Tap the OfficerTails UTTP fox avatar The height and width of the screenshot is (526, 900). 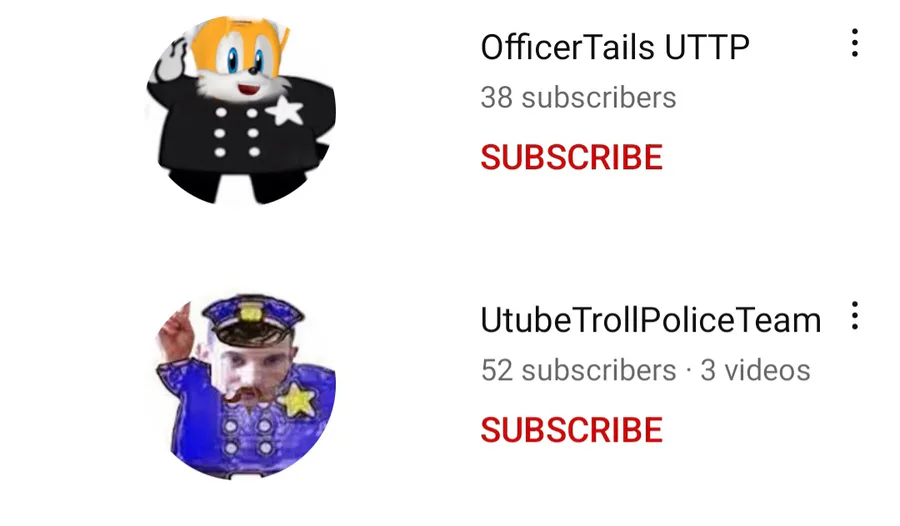coord(241,110)
